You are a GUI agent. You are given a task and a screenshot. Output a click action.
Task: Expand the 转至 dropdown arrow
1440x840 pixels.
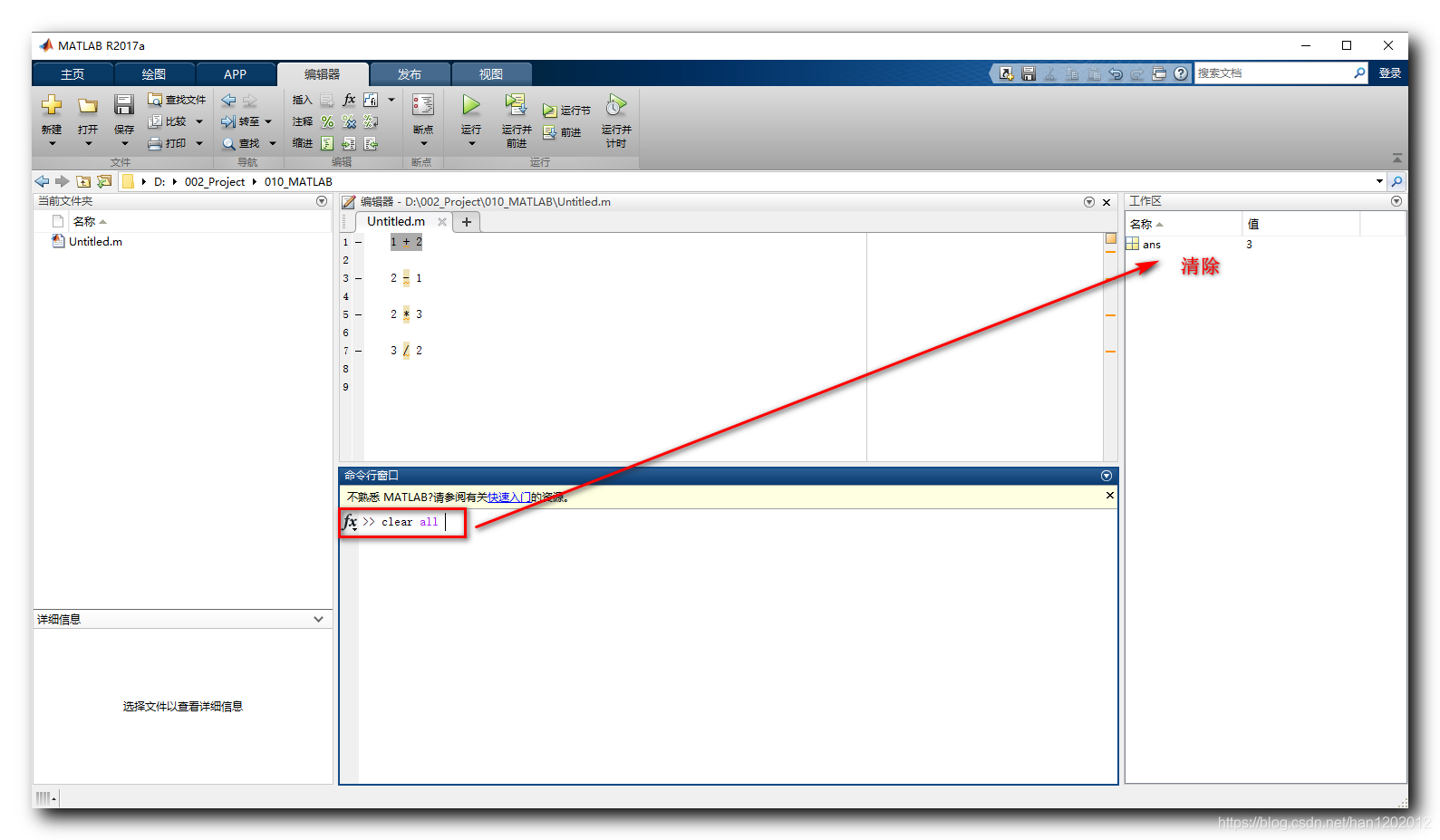(x=268, y=121)
